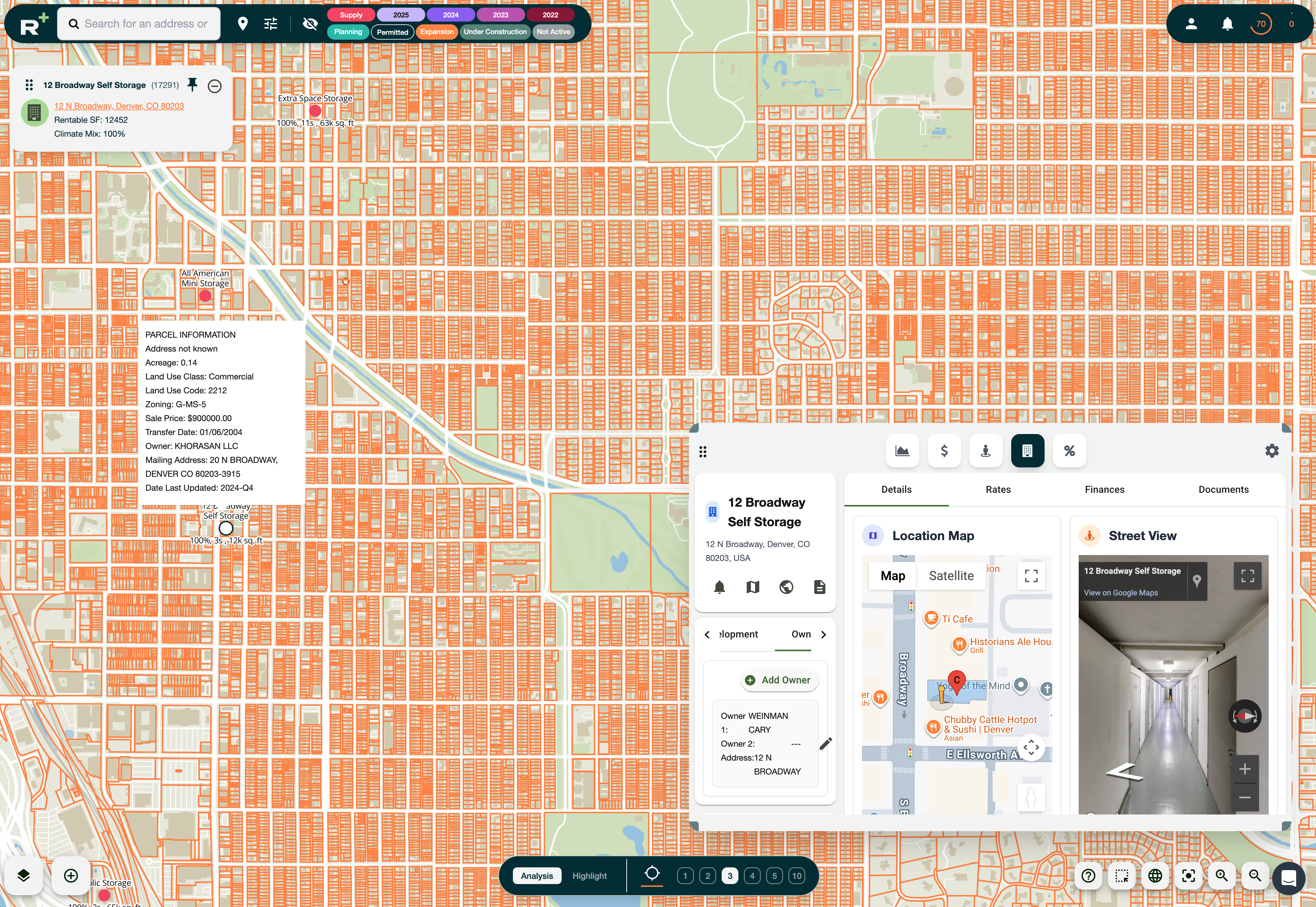Click the street view zoom-in plus control

[1245, 768]
